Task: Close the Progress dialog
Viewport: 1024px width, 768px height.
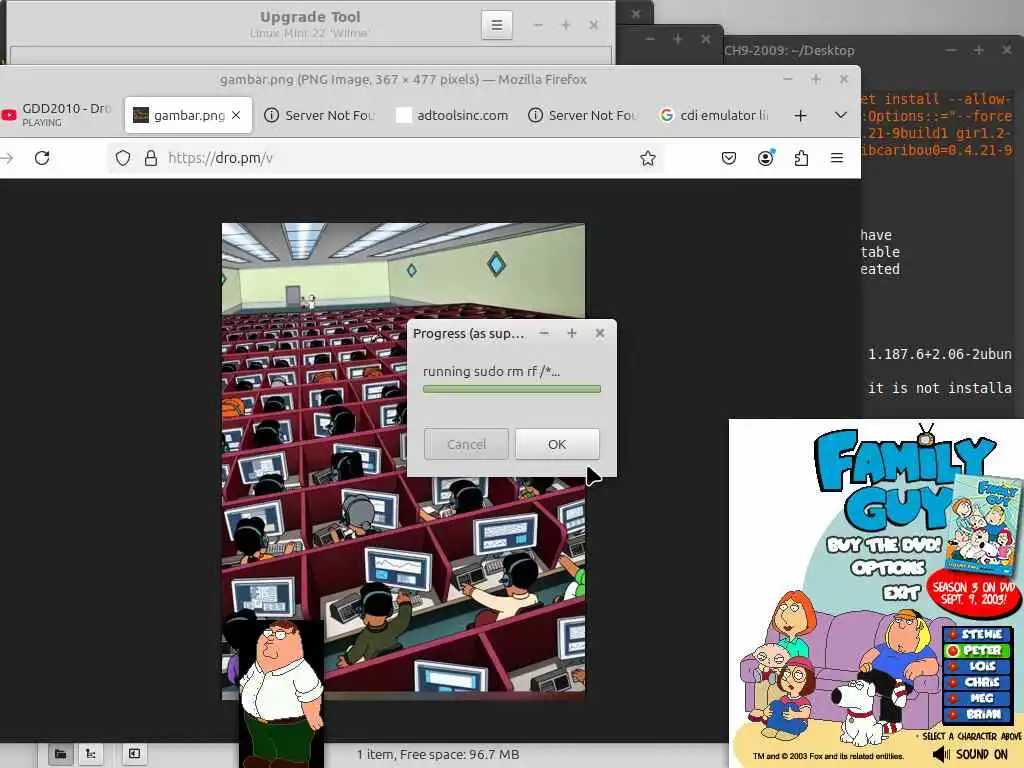Action: [x=600, y=333]
